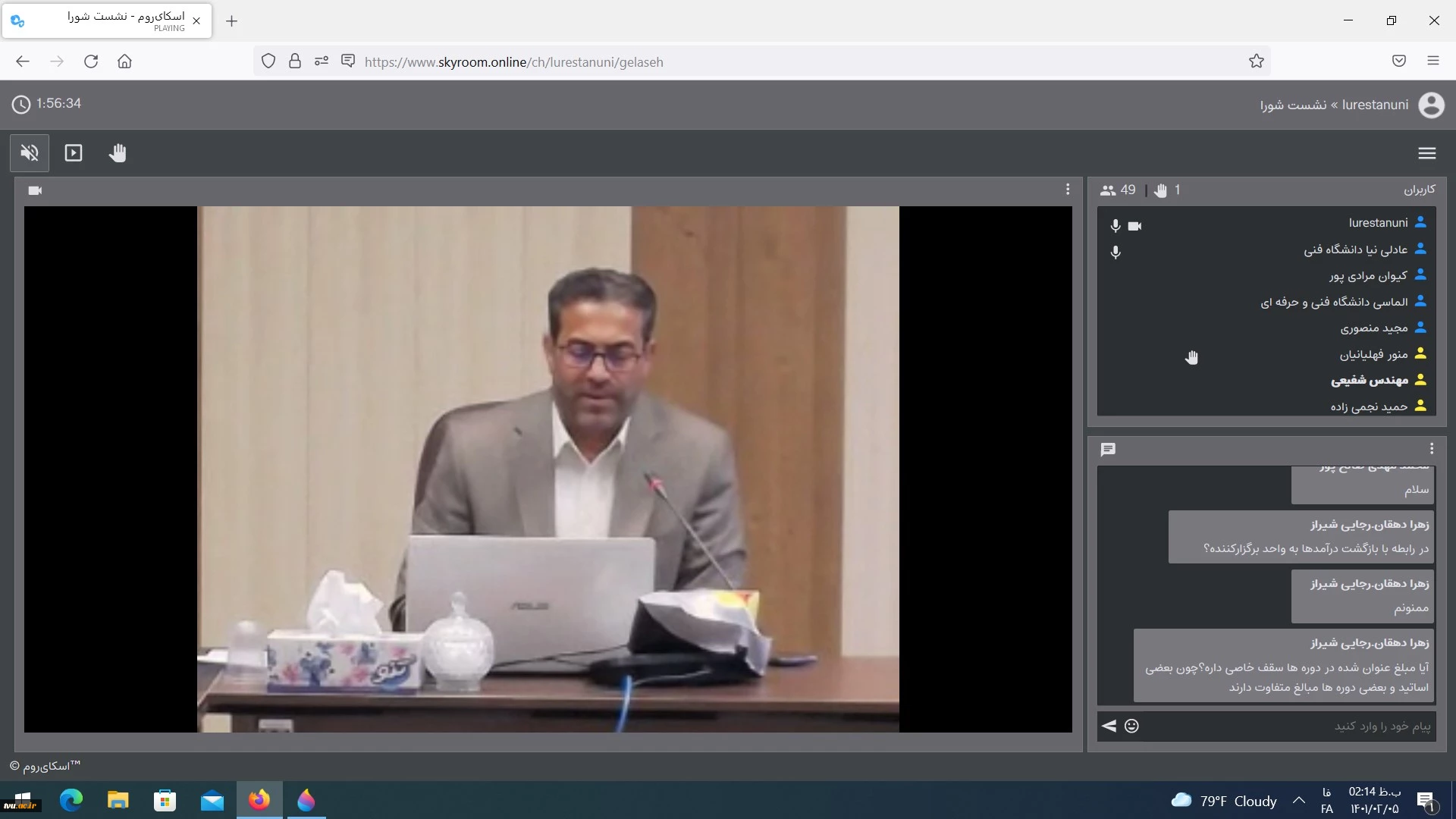Open the site permissions icon in the address bar
Image resolution: width=1456 pixels, height=819 pixels.
pyautogui.click(x=322, y=61)
